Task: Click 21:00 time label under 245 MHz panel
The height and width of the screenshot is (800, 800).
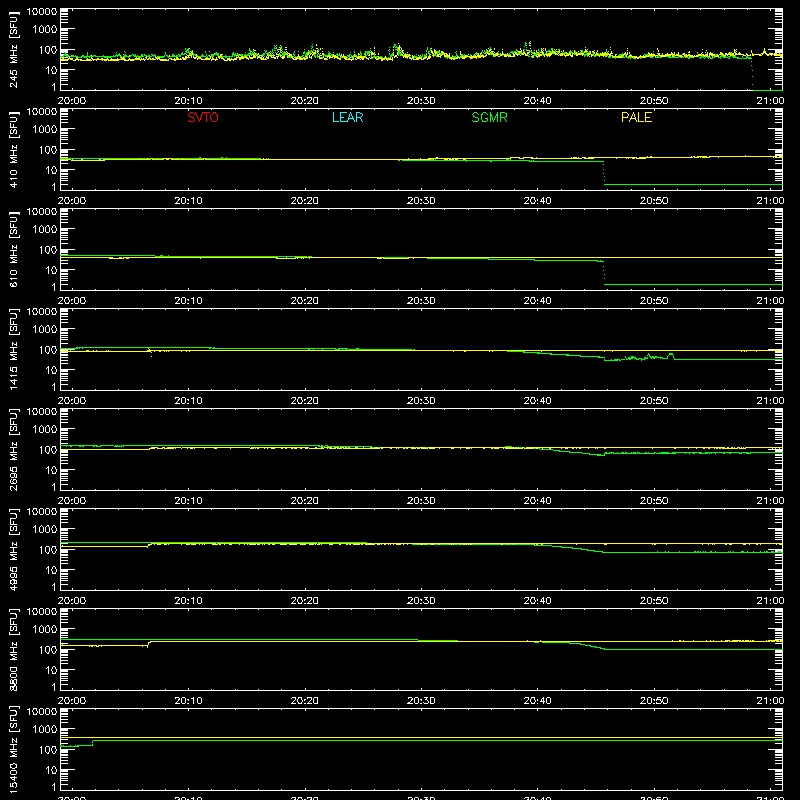Action: pos(770,101)
